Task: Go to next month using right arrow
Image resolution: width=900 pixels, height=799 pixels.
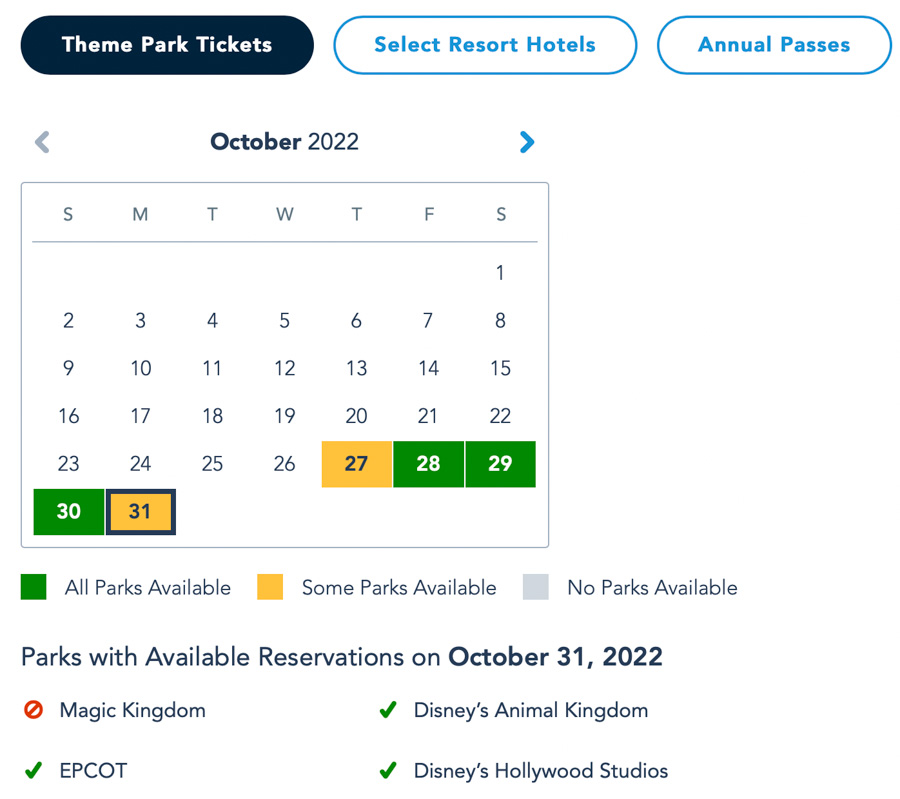Action: click(527, 142)
